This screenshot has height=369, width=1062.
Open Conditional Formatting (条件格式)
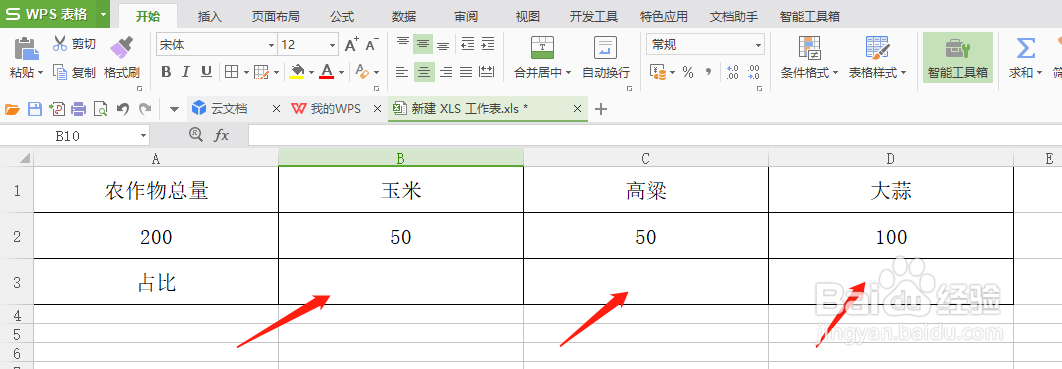coord(809,58)
